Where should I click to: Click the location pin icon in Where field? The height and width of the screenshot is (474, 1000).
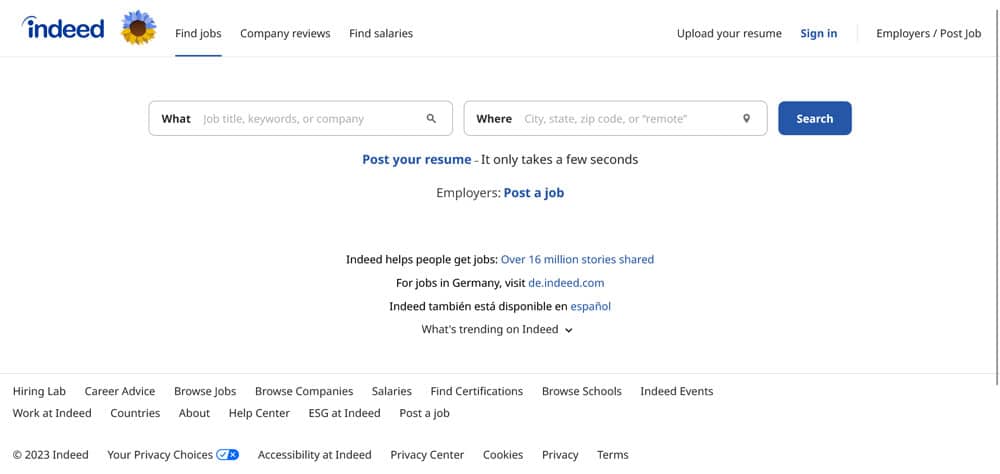[746, 119]
